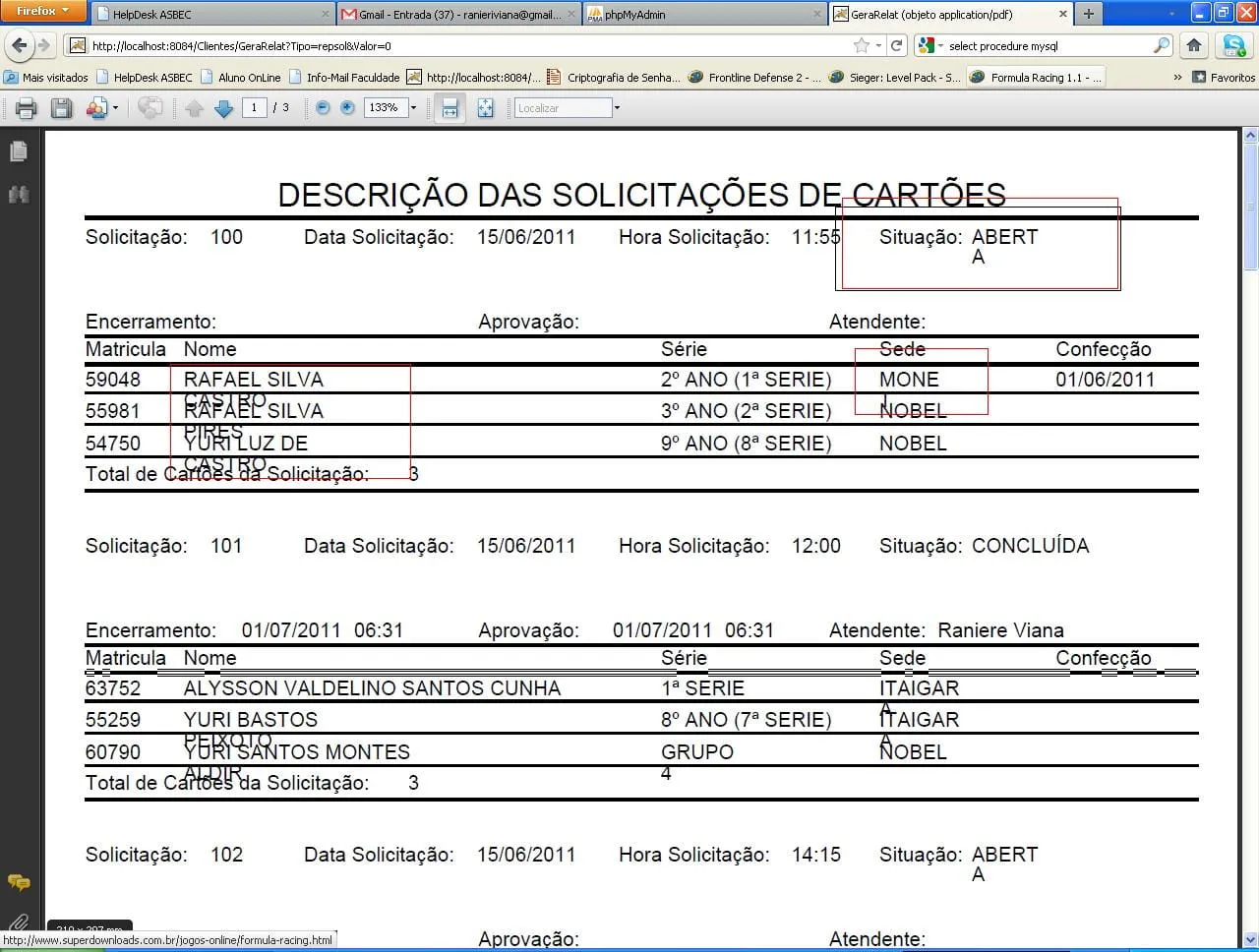Open the Firefox application menu
The height and width of the screenshot is (952, 1259).
(x=43, y=12)
